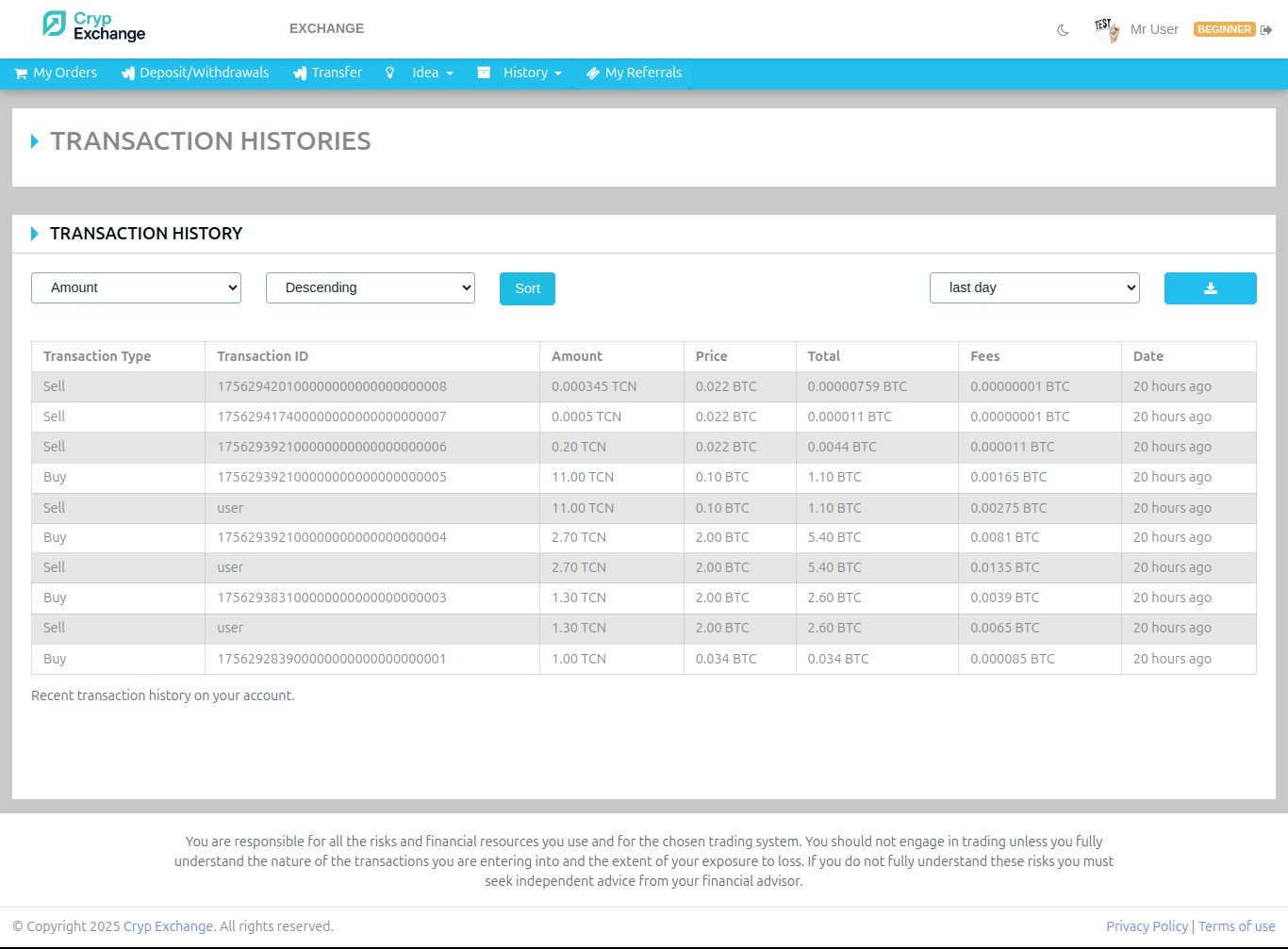The height and width of the screenshot is (949, 1288).
Task: Click the BEGINNER badge
Action: click(x=1224, y=29)
